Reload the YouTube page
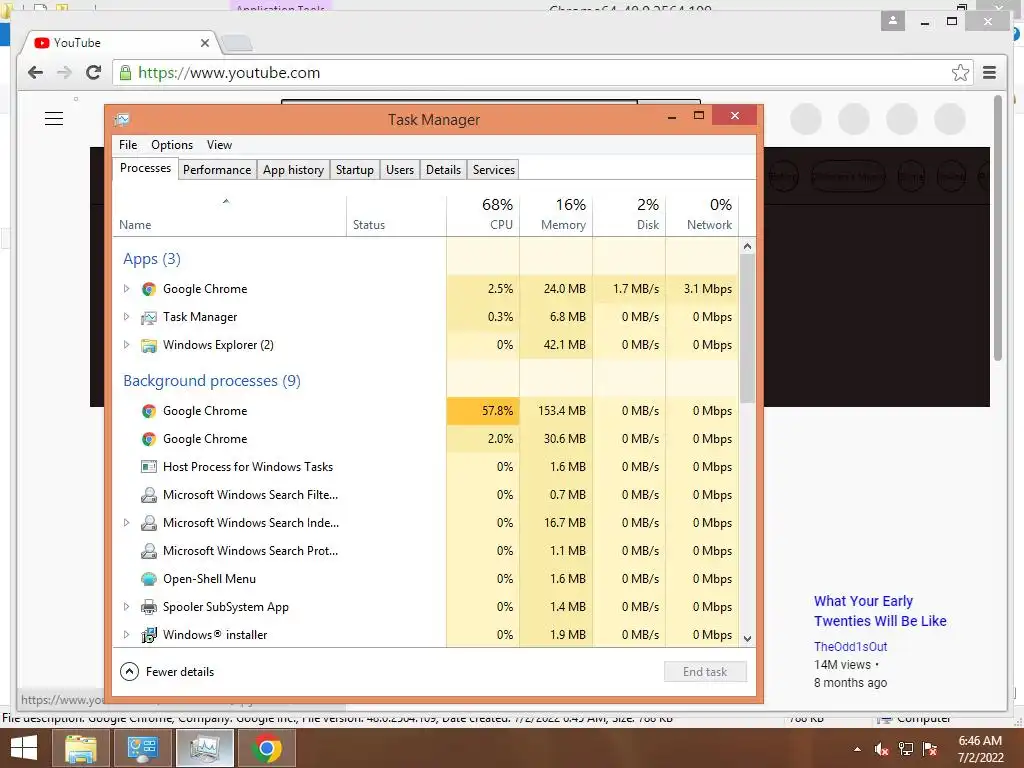The image size is (1024, 768). click(93, 72)
